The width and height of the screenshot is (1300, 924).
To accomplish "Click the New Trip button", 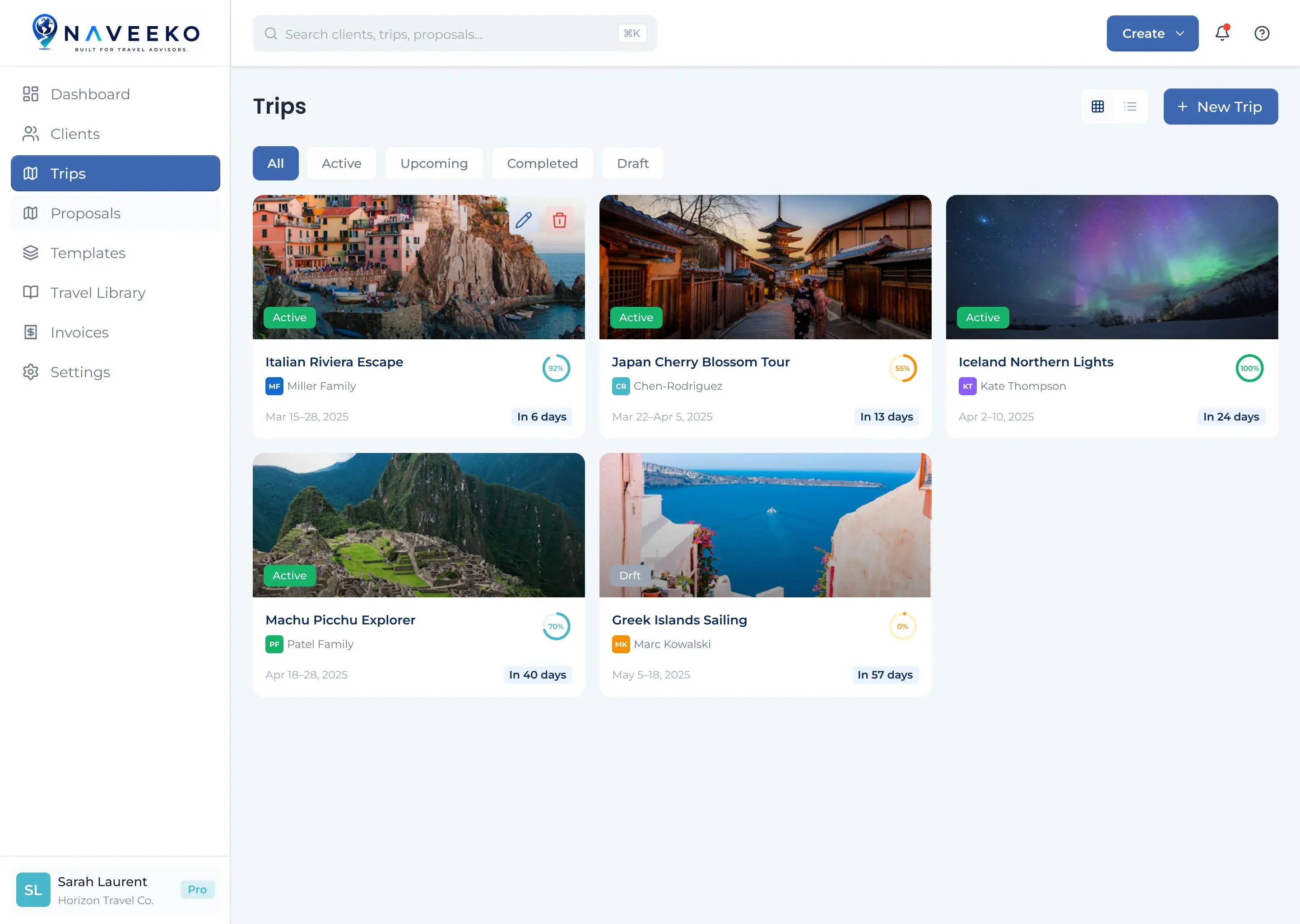I will pyautogui.click(x=1220, y=106).
